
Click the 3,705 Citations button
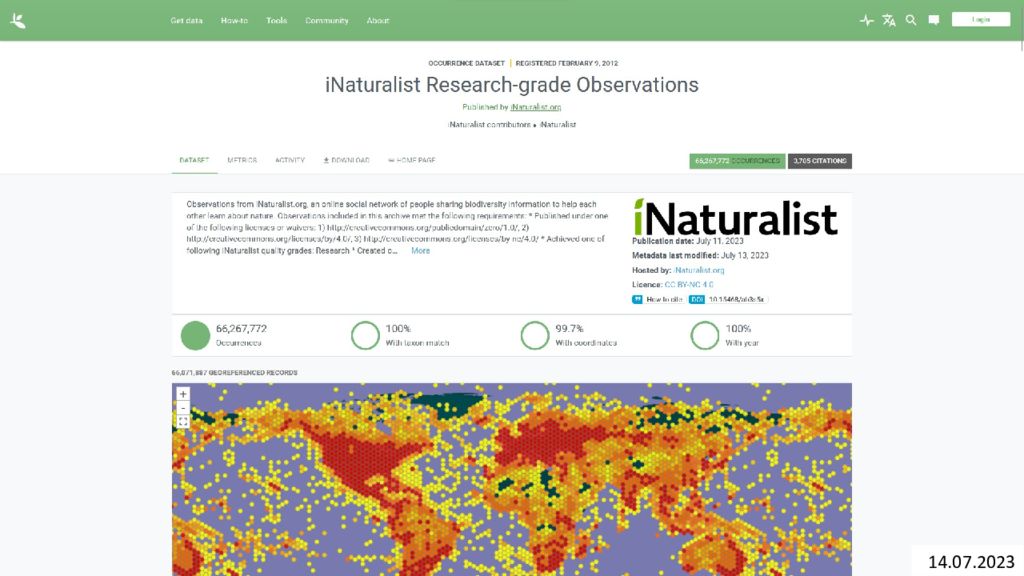[820, 161]
